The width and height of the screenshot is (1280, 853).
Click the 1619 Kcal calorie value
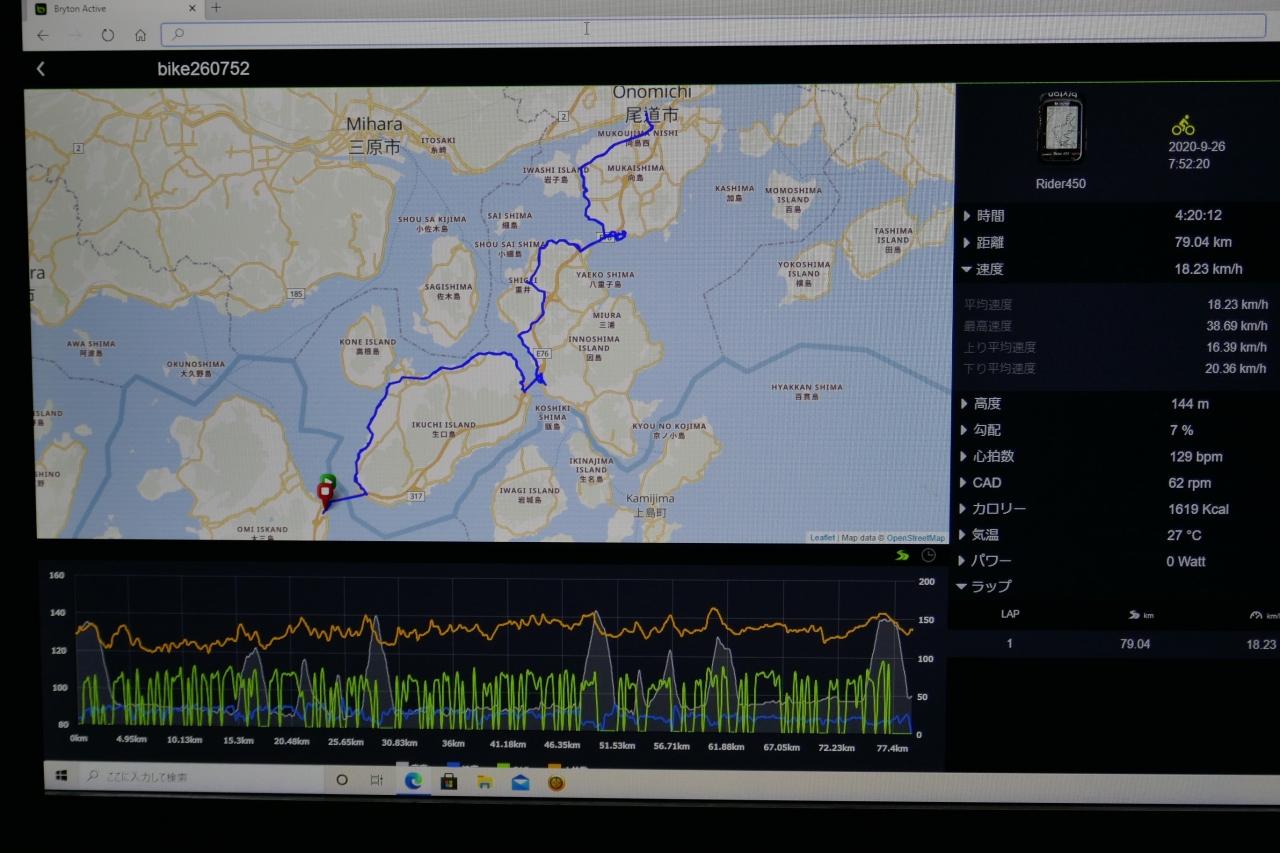(1198, 509)
